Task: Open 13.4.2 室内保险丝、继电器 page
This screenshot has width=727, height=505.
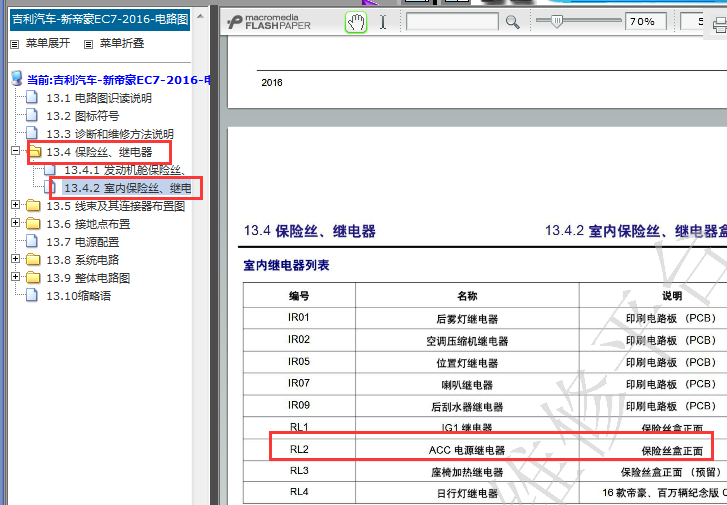Action: [x=128, y=188]
